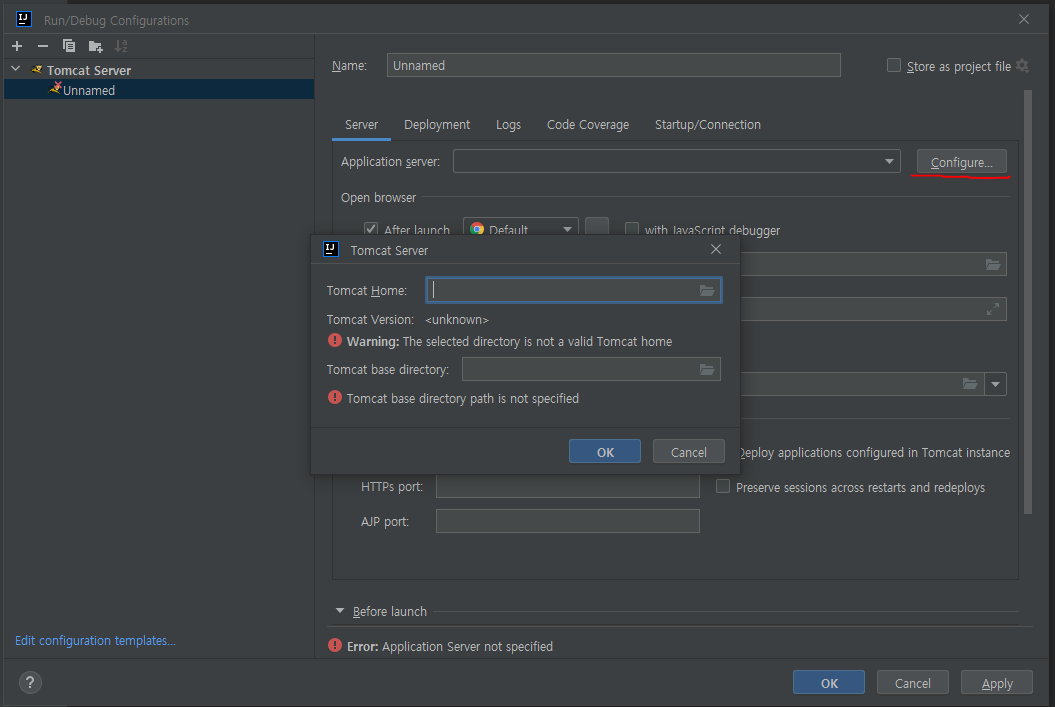Open the gear next to Store as project file
Viewport: 1055px width, 707px height.
coord(1023,66)
